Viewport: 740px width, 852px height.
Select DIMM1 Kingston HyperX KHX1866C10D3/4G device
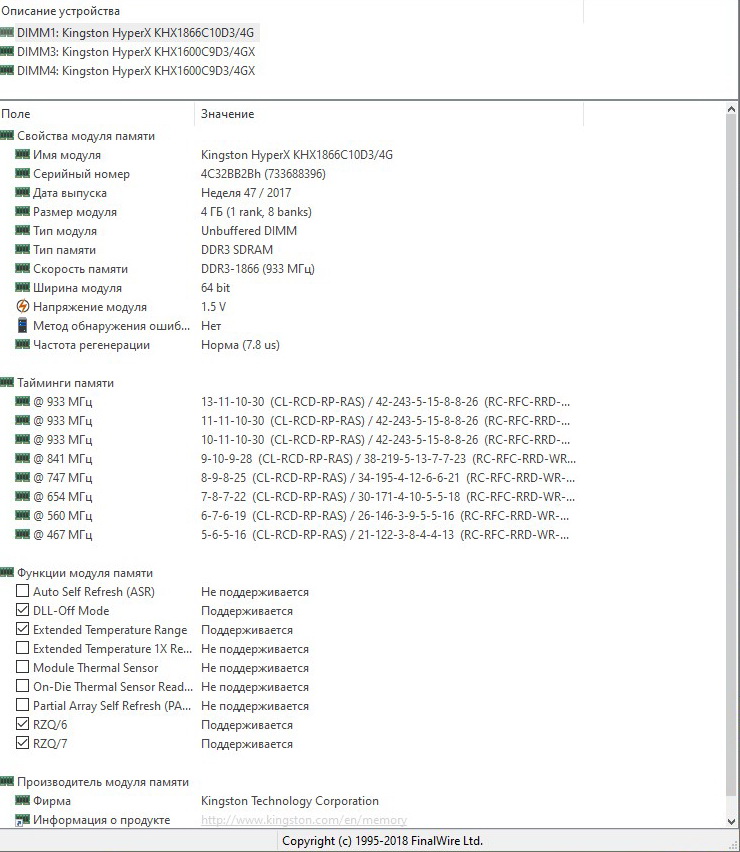[x=135, y=33]
